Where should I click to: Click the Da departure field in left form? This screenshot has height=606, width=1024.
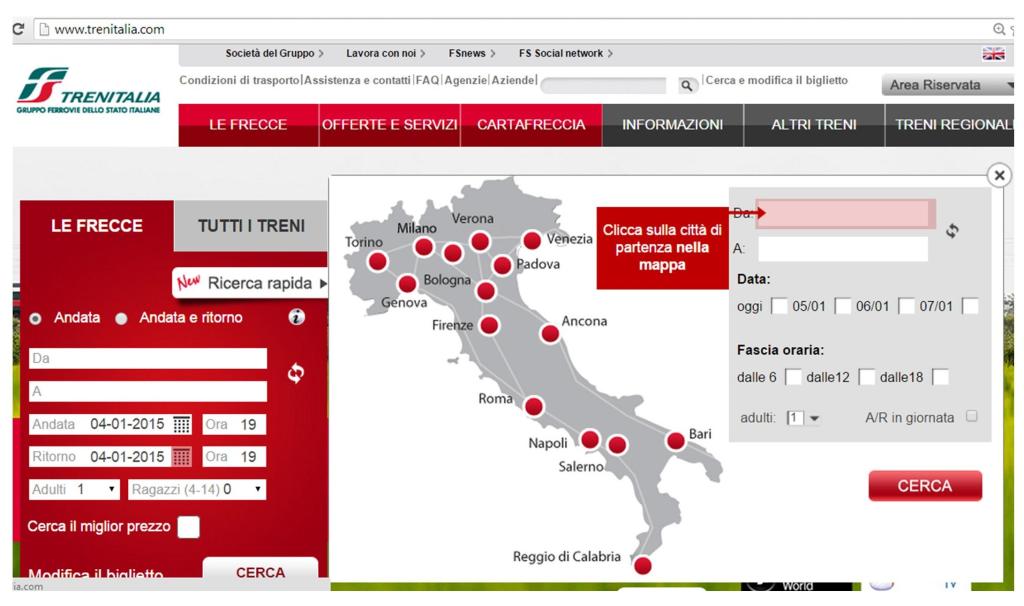tap(148, 358)
